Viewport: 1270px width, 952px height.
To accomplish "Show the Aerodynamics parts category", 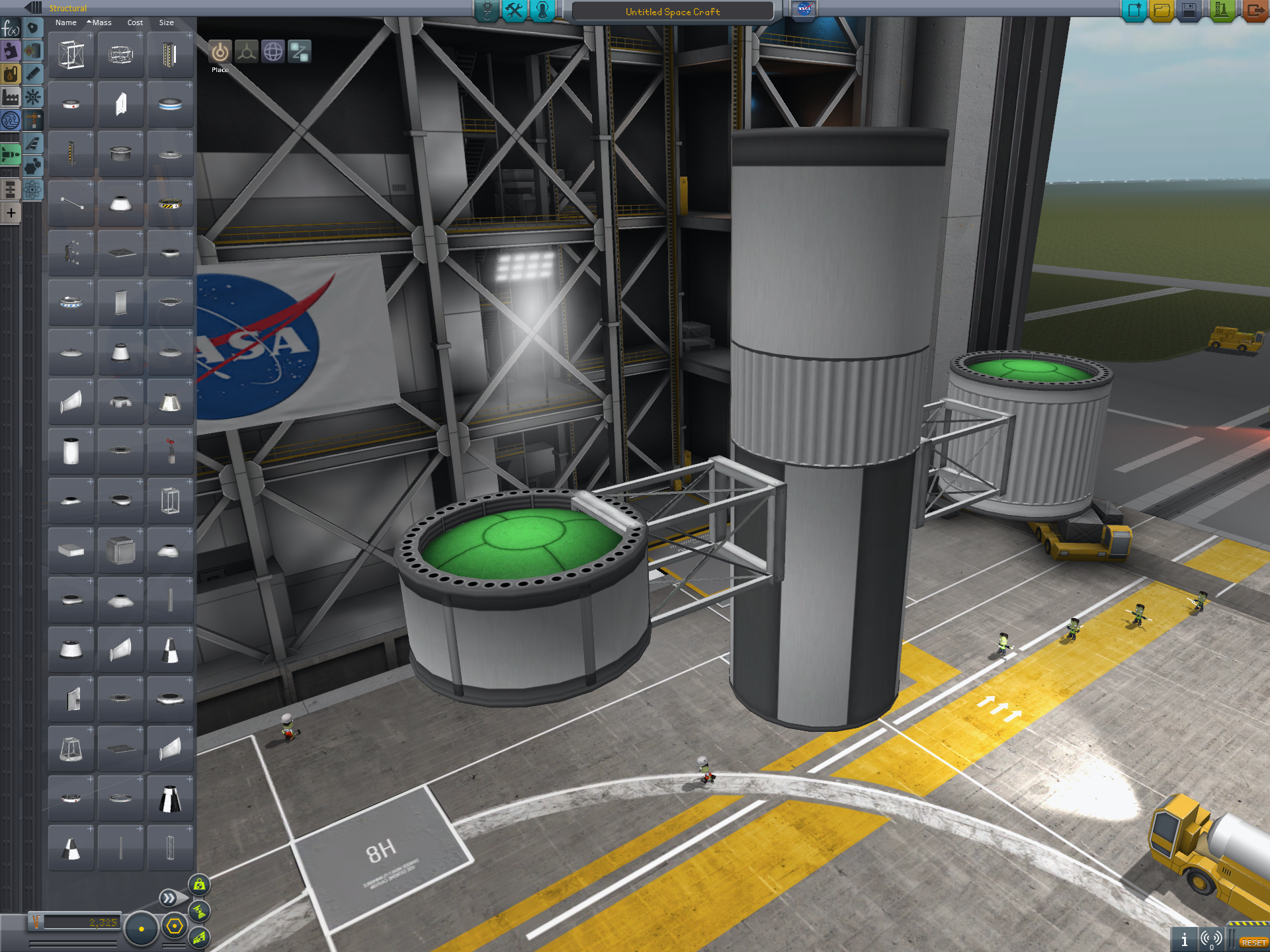I will [33, 143].
